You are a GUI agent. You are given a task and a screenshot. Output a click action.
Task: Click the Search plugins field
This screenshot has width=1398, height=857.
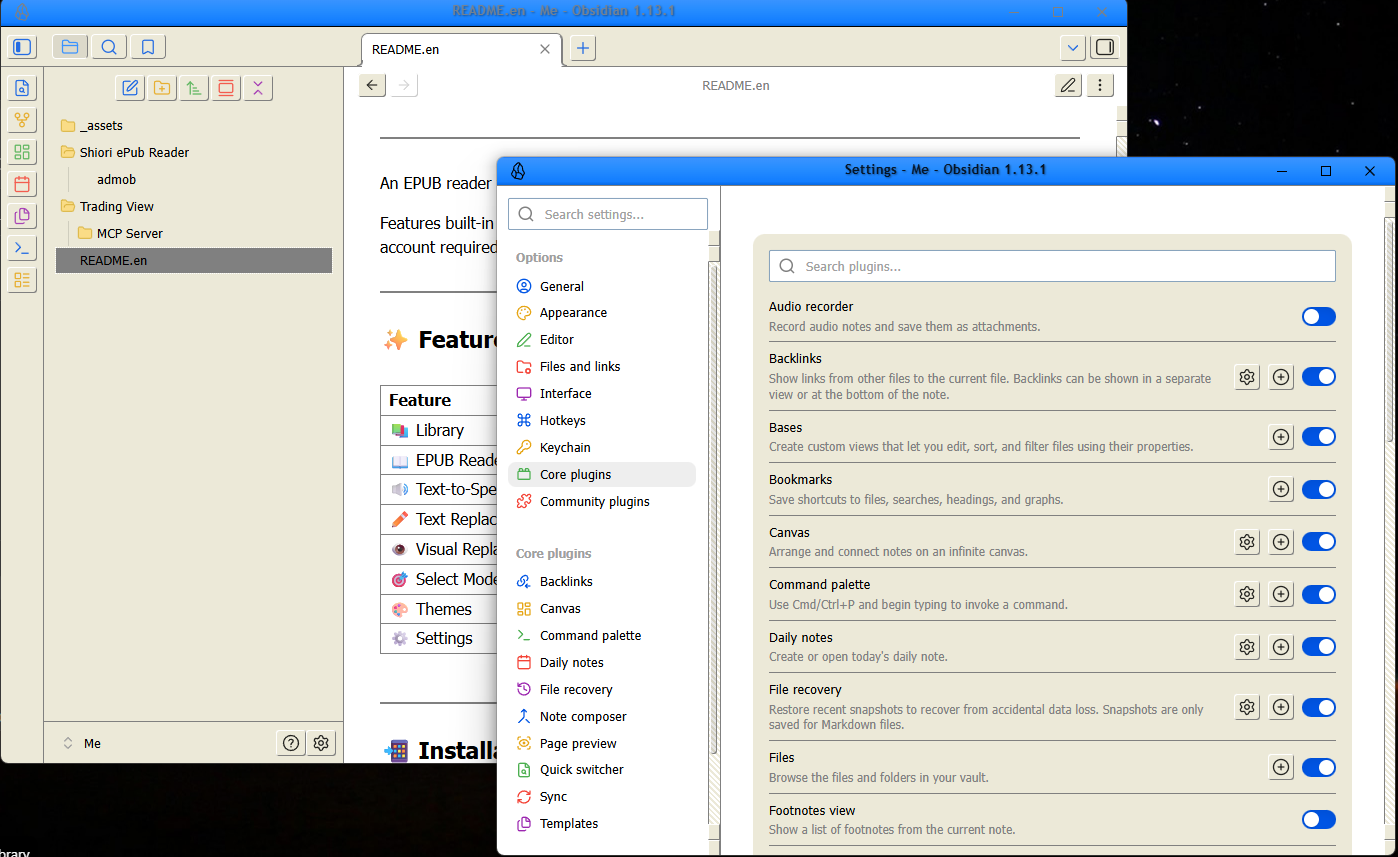coord(1052,266)
